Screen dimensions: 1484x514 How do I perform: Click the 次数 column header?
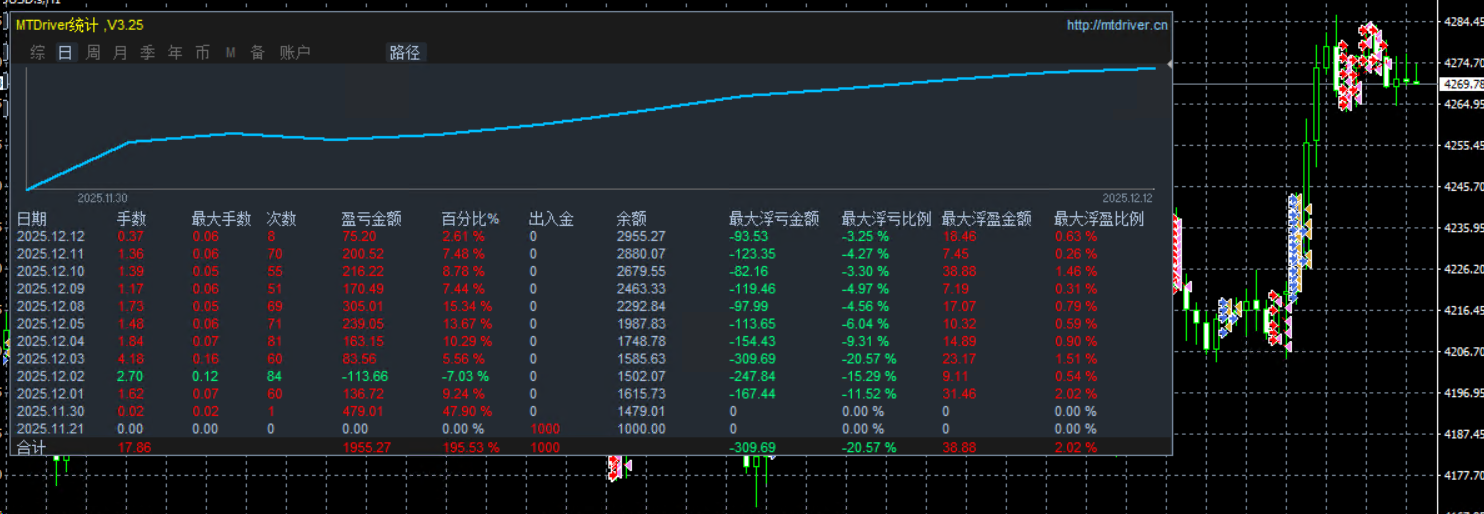(x=282, y=218)
